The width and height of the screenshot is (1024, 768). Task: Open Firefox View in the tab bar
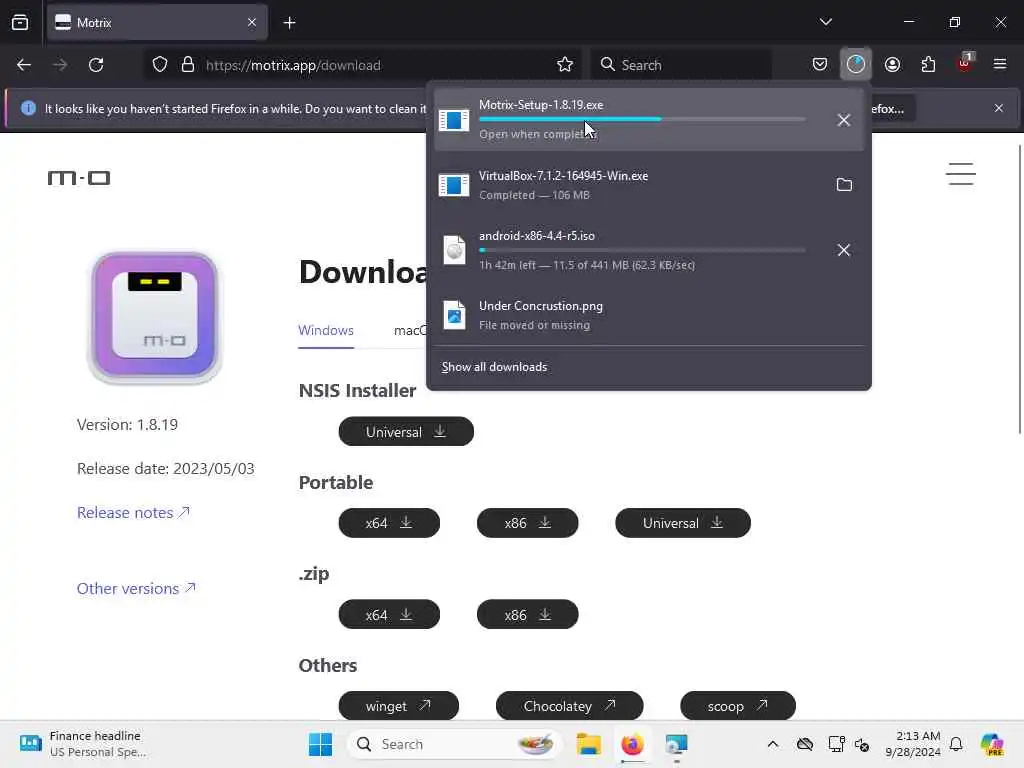[x=20, y=22]
